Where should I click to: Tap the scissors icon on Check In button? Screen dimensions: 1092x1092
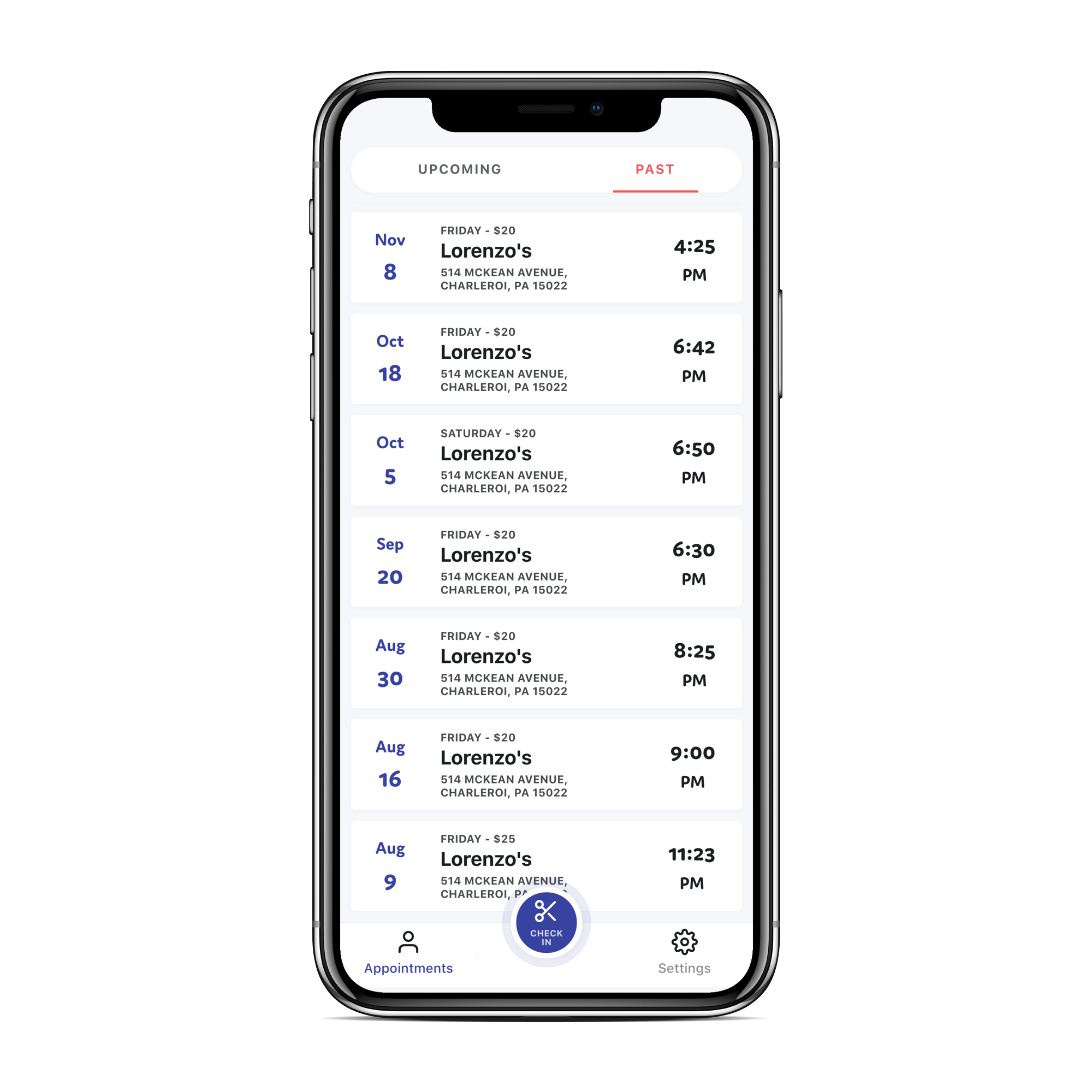[545, 910]
